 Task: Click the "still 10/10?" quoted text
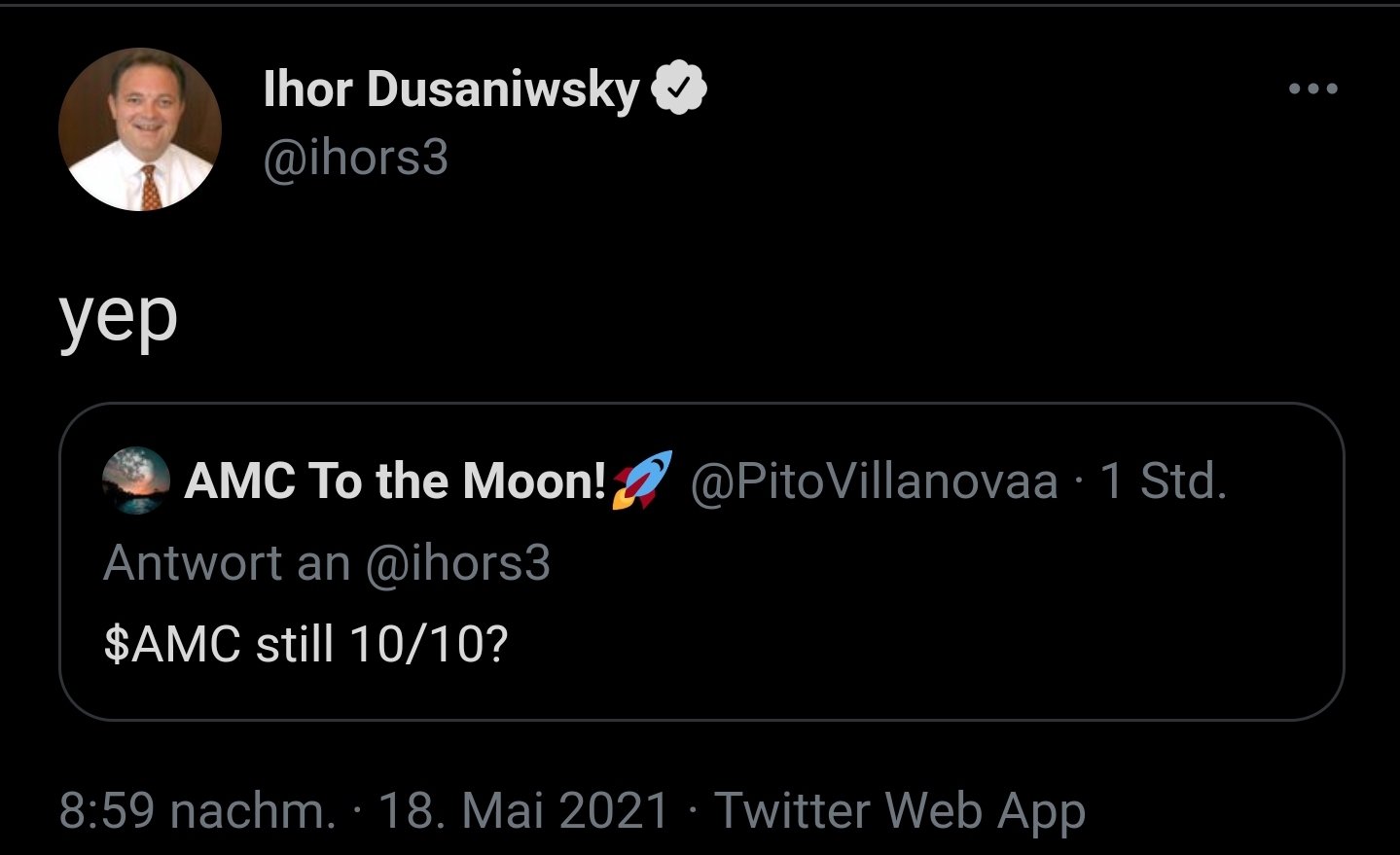(381, 644)
